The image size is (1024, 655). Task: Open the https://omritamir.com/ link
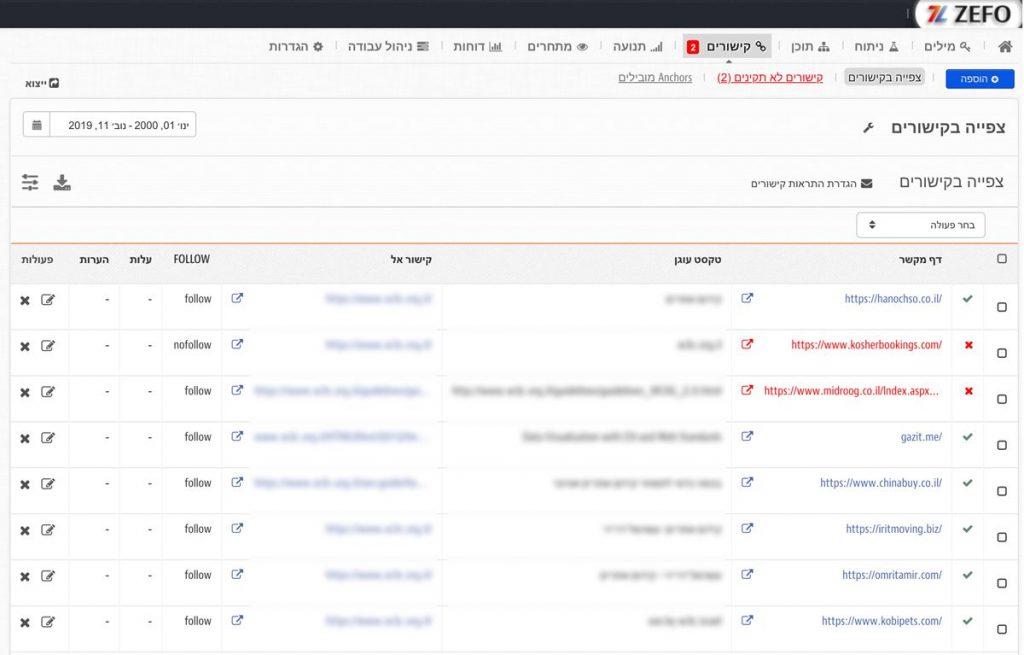[x=891, y=575]
